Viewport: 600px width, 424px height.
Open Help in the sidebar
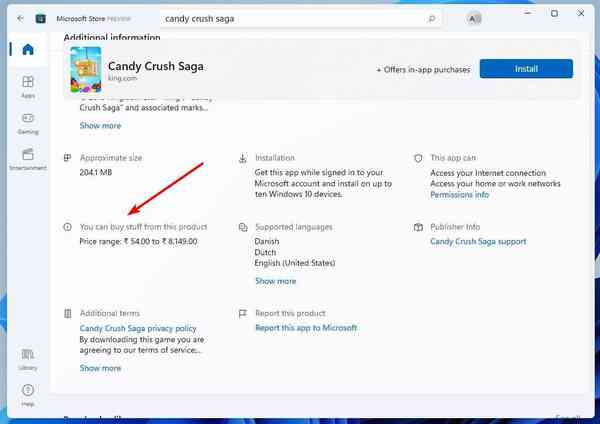pyautogui.click(x=28, y=395)
